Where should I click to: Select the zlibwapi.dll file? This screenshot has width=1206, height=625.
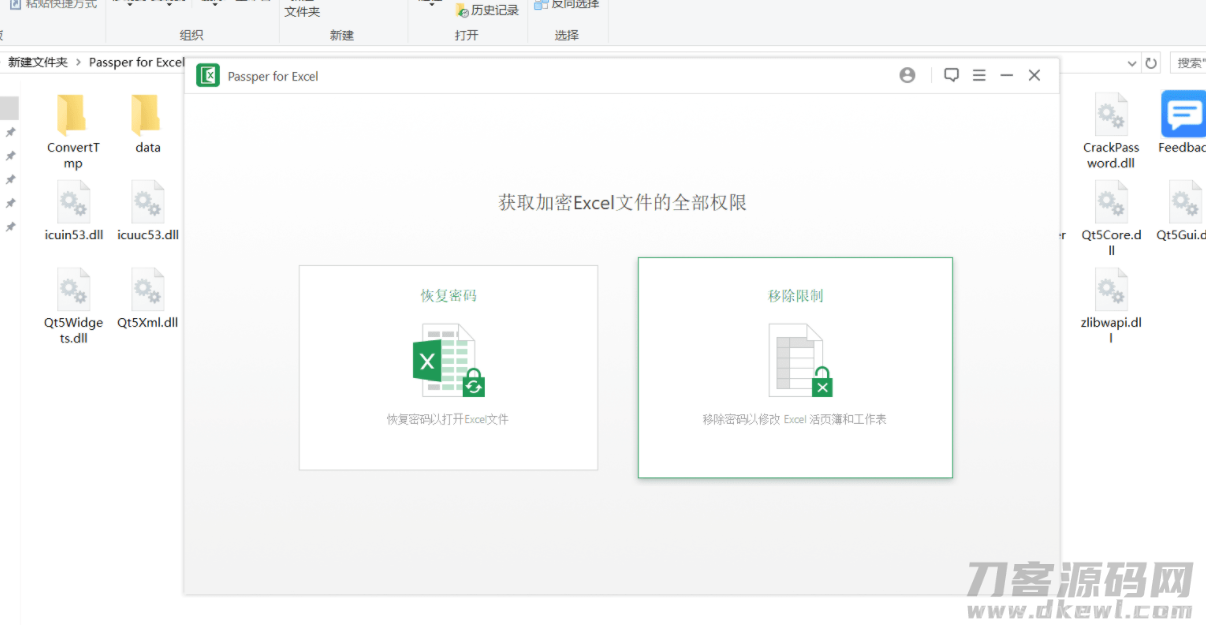pyautogui.click(x=1111, y=307)
